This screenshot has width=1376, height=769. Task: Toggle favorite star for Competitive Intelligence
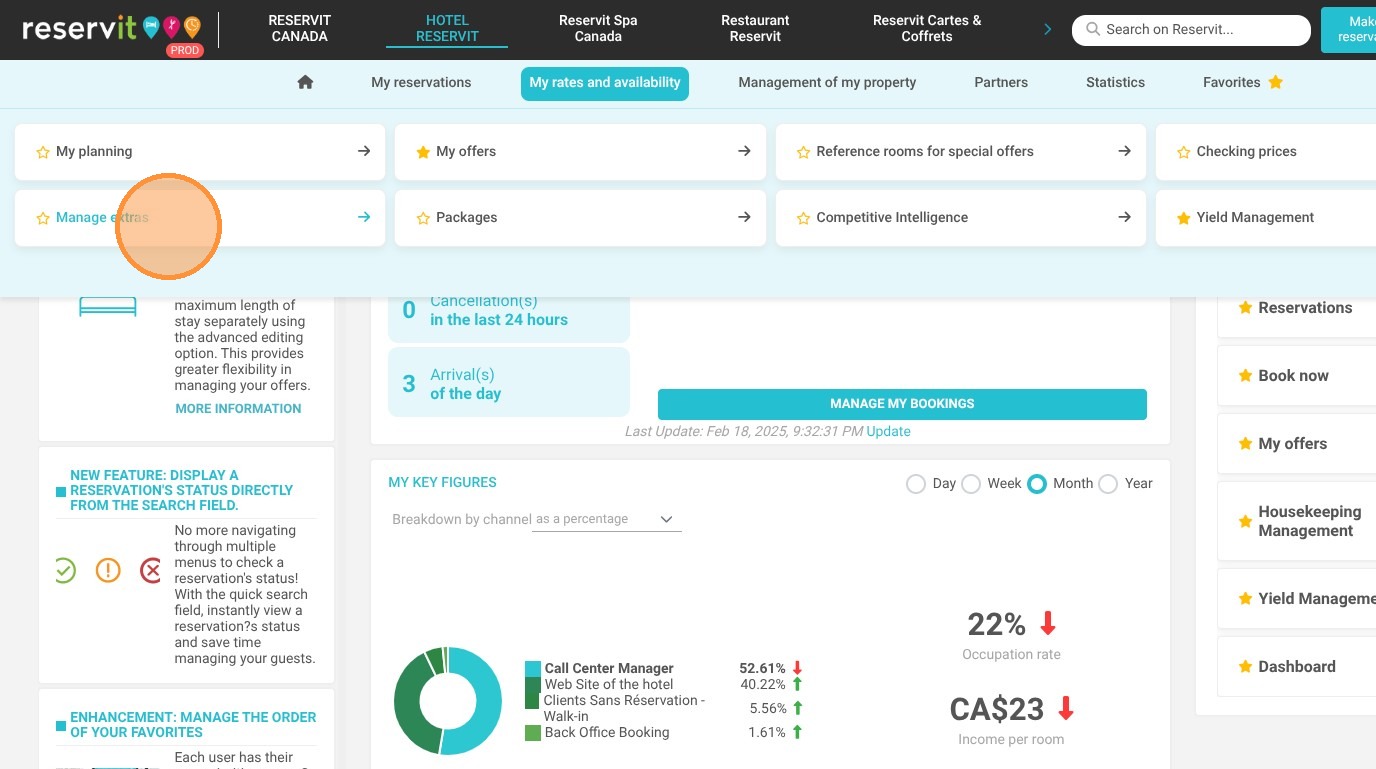pyautogui.click(x=803, y=218)
